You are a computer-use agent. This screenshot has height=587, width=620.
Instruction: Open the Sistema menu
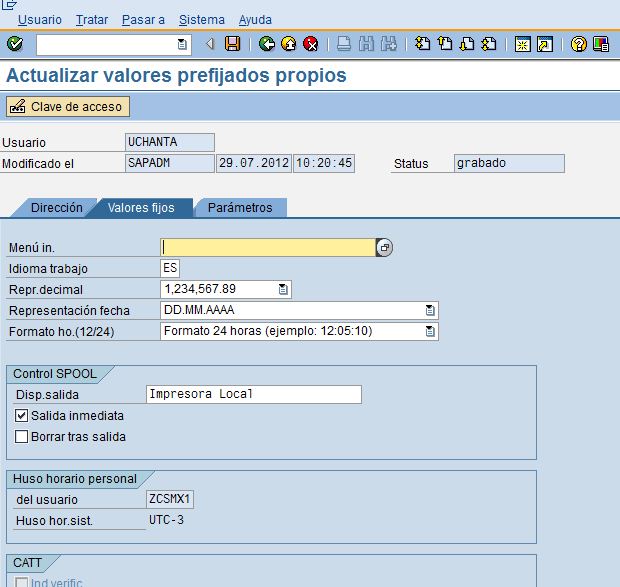point(202,20)
